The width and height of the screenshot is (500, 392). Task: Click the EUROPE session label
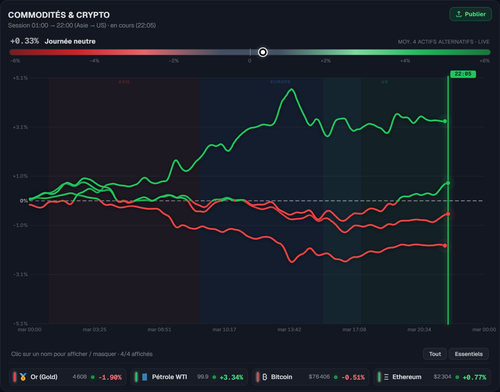coord(280,82)
